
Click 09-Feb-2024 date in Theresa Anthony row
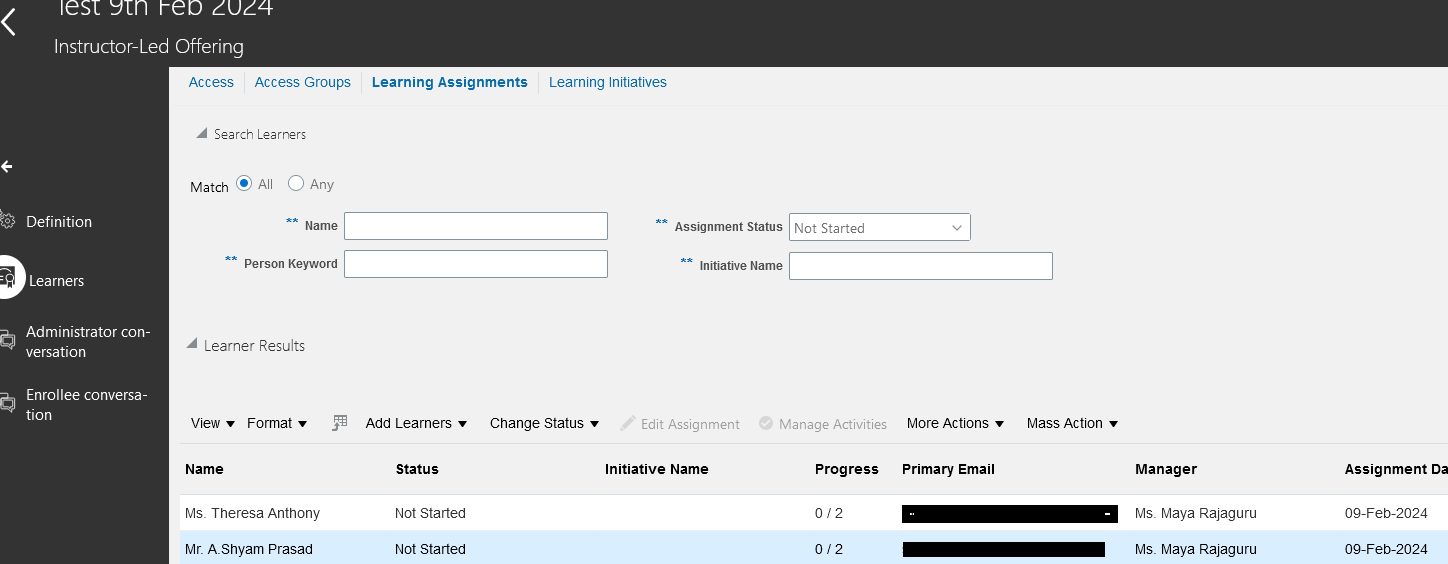(1386, 513)
